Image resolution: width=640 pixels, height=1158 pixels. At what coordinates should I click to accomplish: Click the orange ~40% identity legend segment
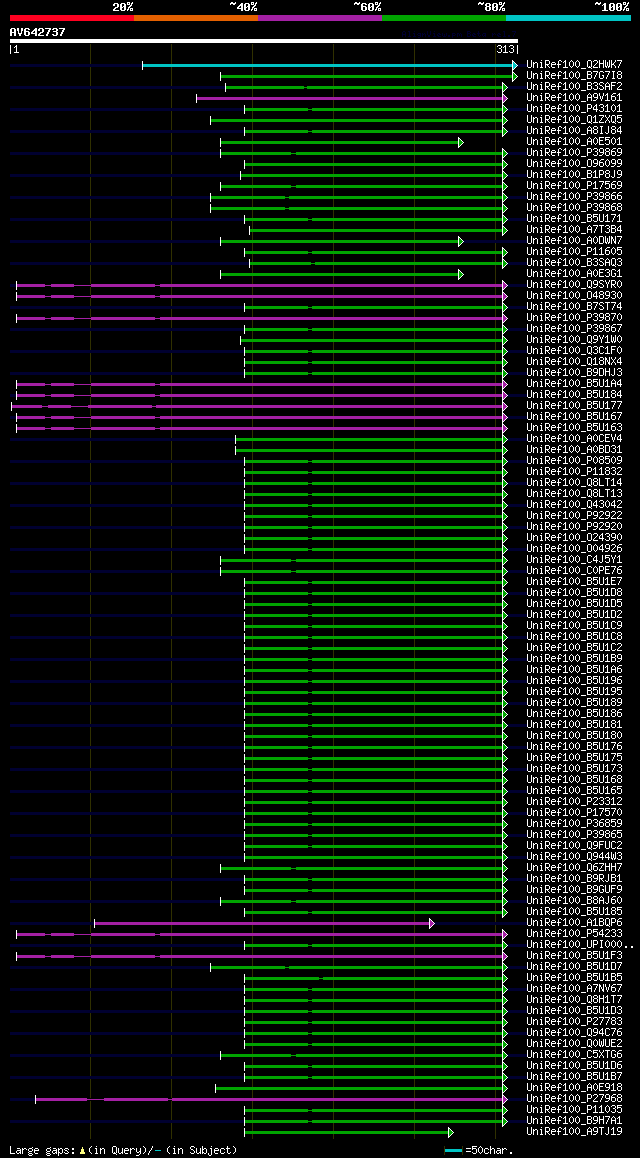click(x=196, y=18)
